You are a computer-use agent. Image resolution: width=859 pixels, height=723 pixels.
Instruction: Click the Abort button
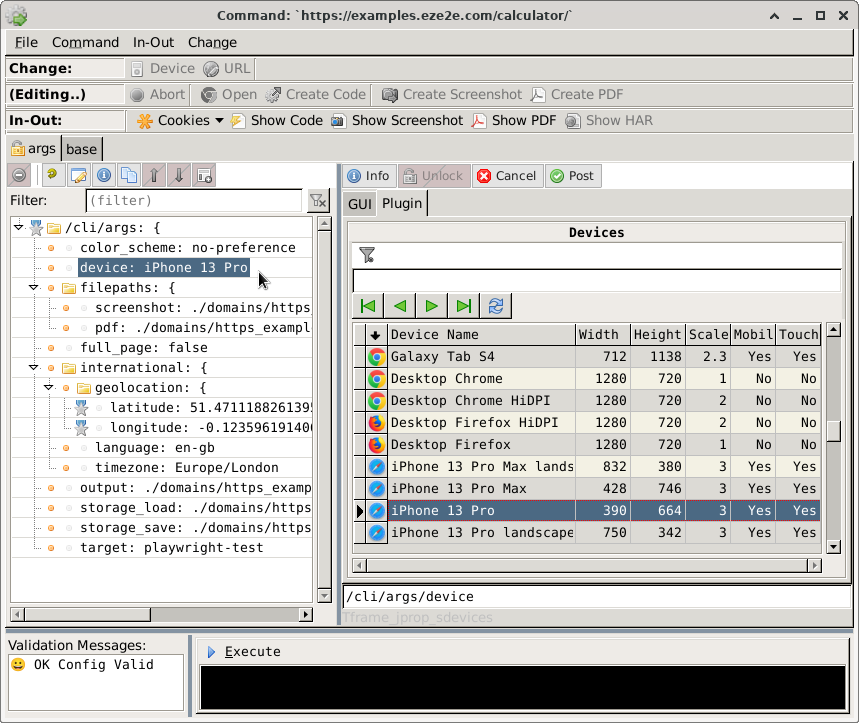(x=158, y=95)
